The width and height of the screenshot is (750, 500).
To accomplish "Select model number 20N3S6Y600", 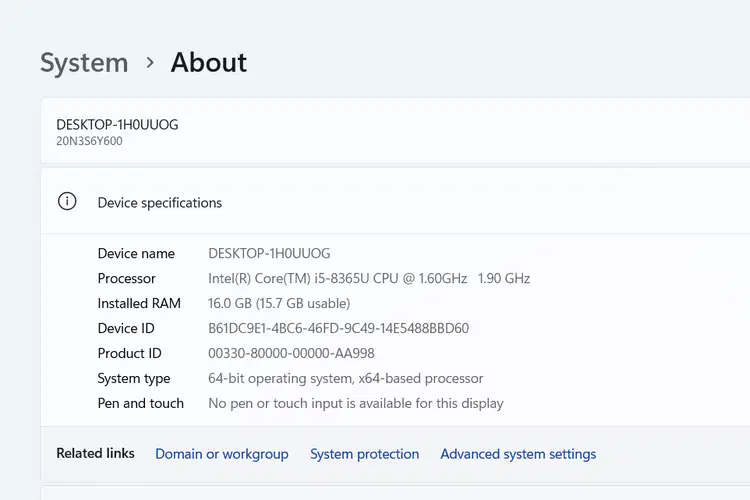I will 89,141.
